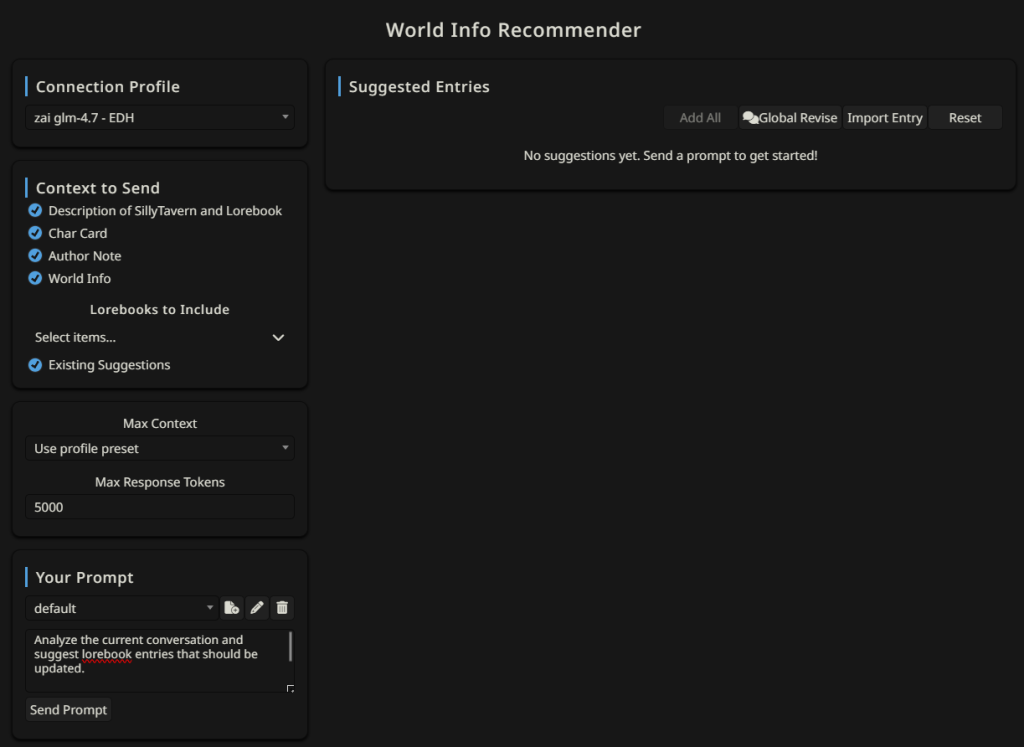Expand the Lorebooks to Include selector

point(160,338)
